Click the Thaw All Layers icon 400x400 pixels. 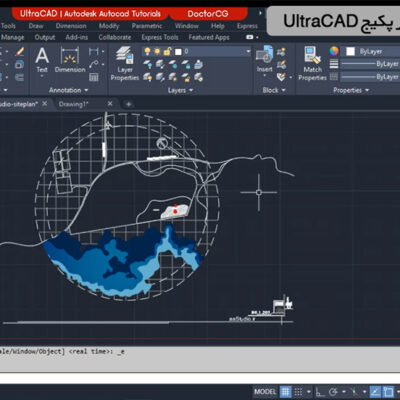173,77
